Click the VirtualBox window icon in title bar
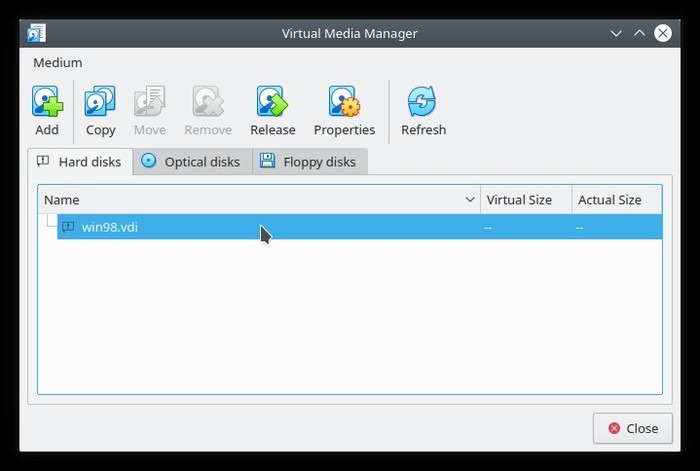 coord(36,33)
